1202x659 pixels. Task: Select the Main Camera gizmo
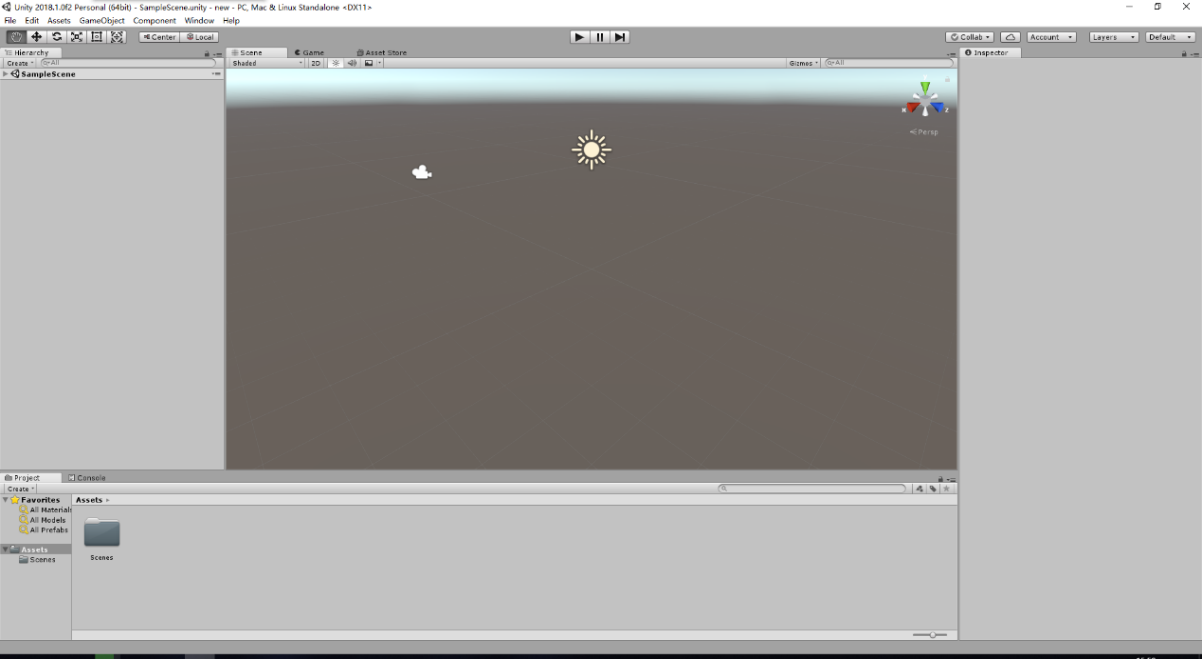tap(422, 172)
